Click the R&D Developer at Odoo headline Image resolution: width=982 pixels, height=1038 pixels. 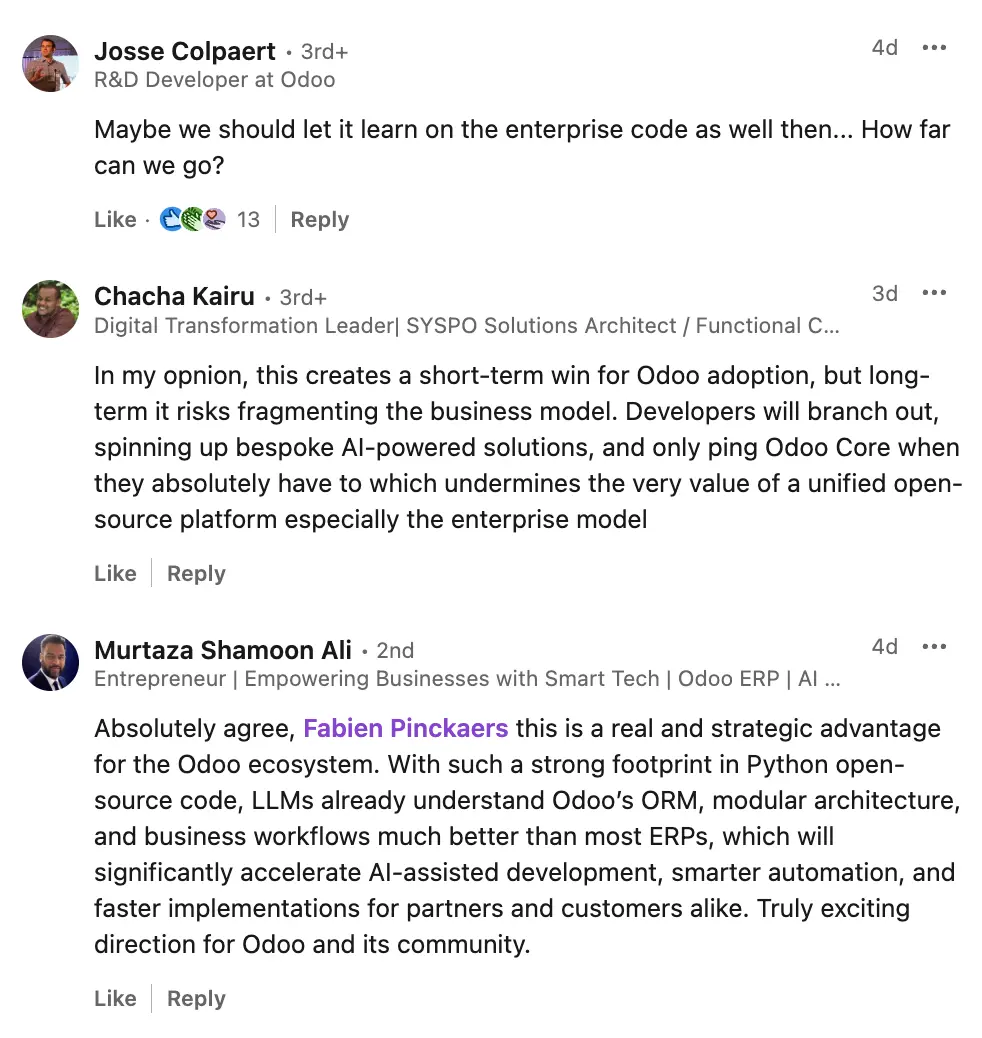[214, 80]
